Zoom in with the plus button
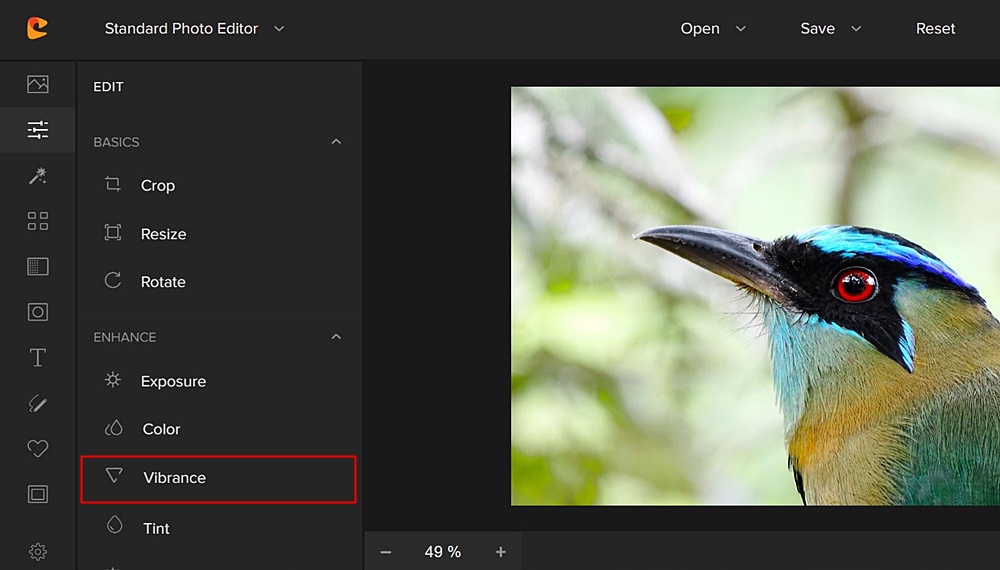 (x=501, y=552)
